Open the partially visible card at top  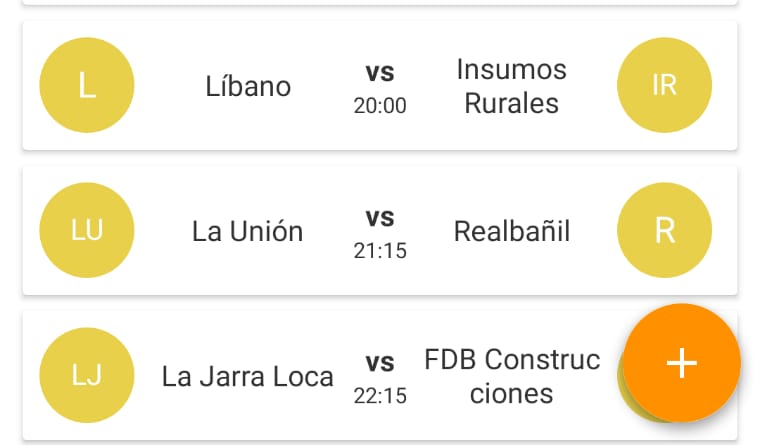point(380,2)
